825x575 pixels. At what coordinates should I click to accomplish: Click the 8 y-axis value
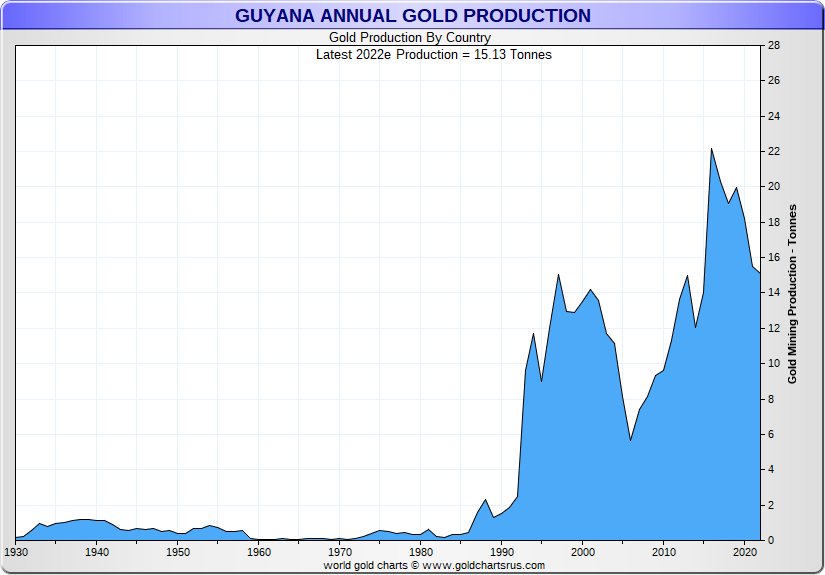771,399
